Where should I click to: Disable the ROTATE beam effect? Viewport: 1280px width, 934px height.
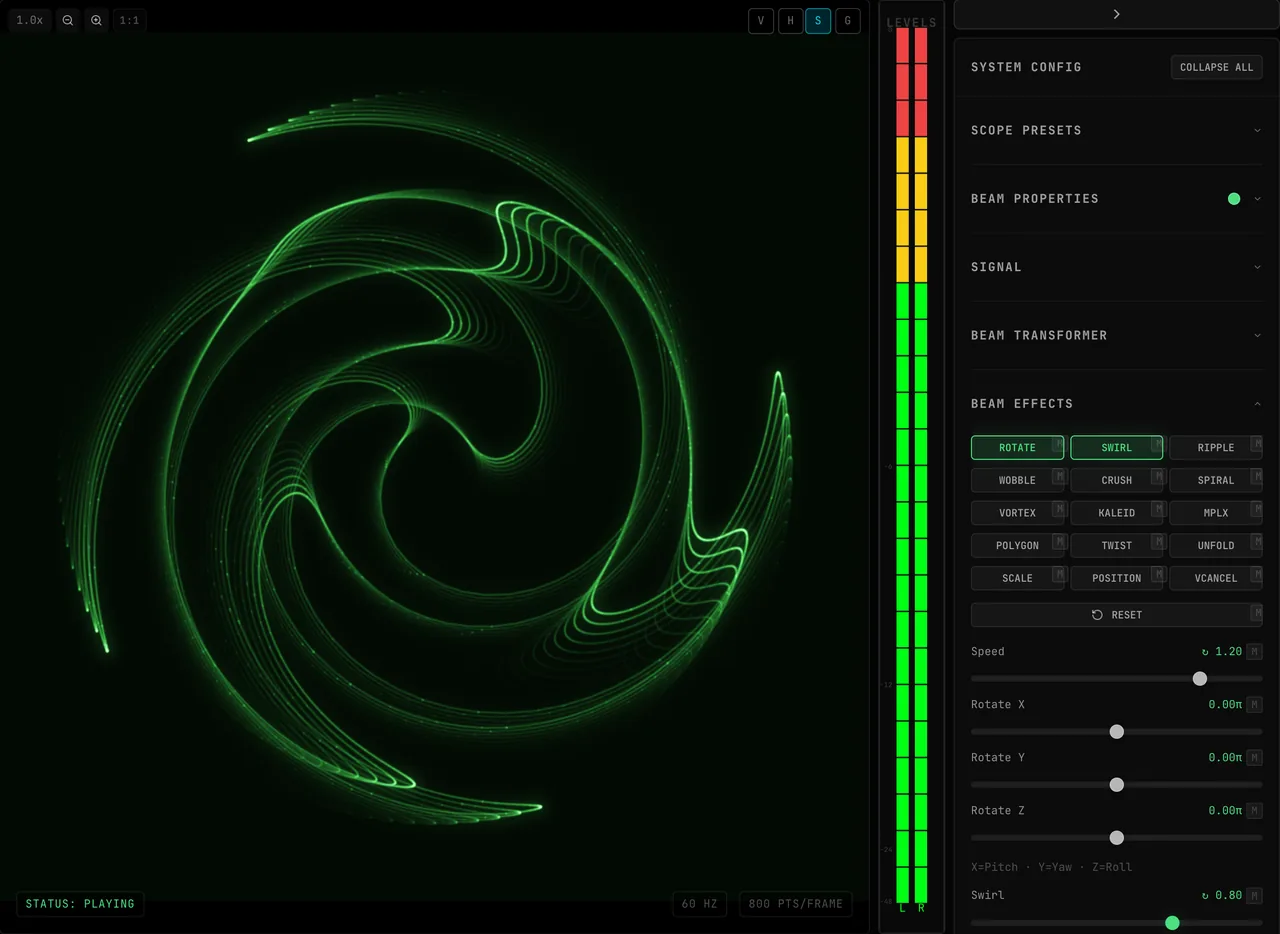coord(1017,448)
